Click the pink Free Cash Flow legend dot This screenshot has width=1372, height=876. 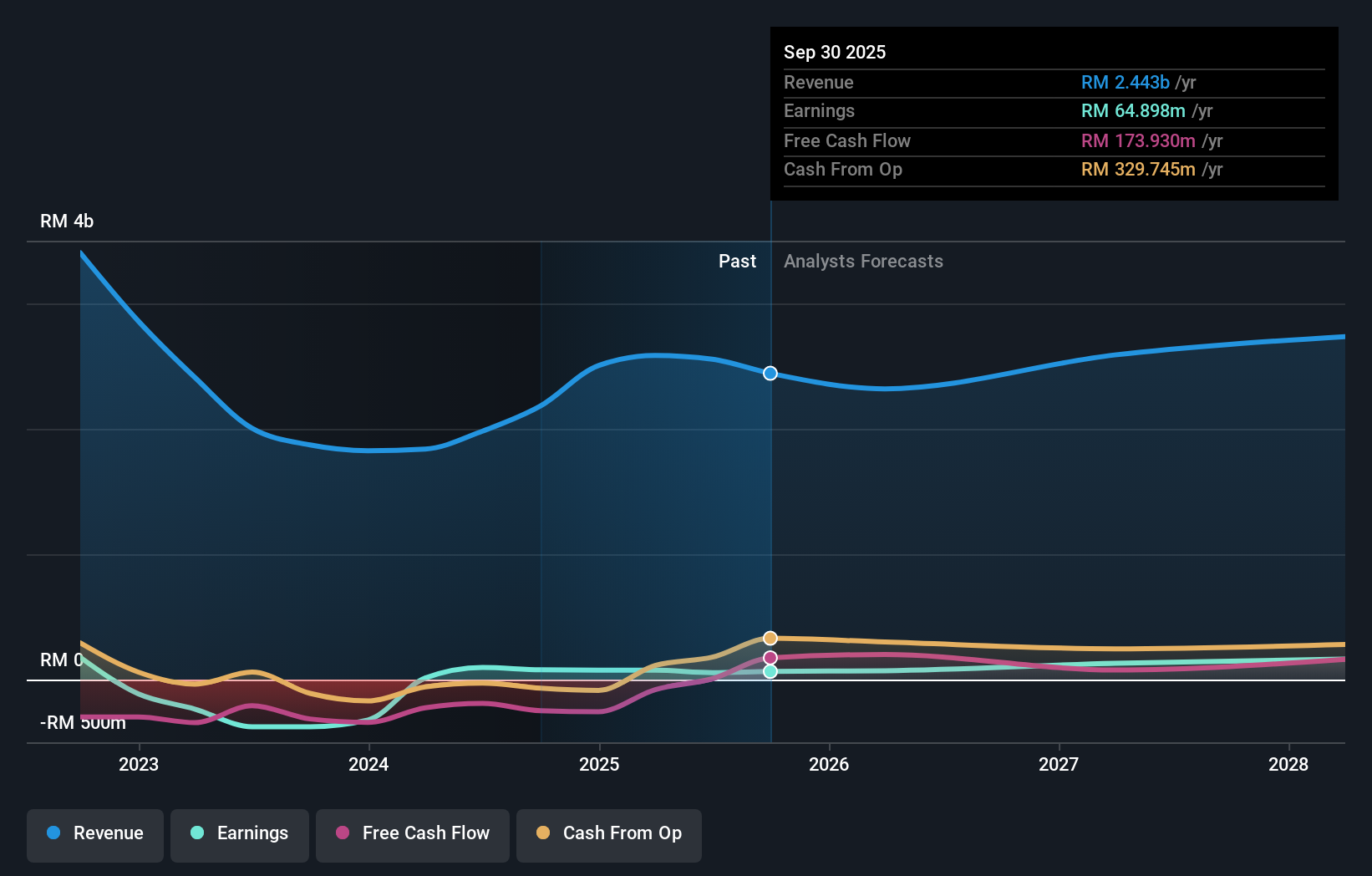pos(343,833)
